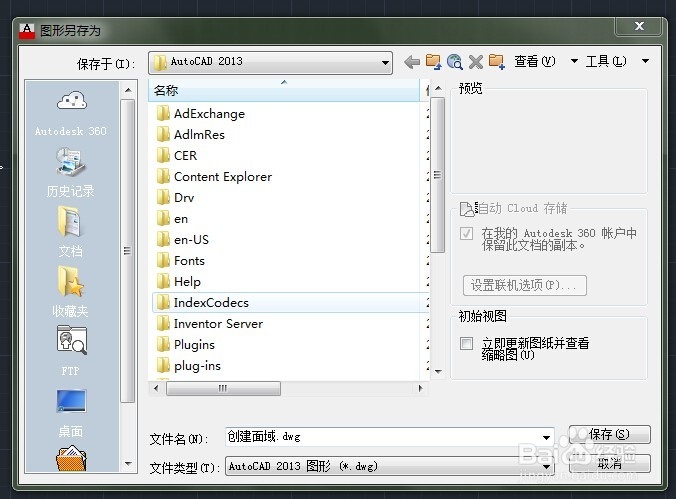Click the AdExchange folder icon
The width and height of the screenshot is (676, 499).
coord(163,113)
